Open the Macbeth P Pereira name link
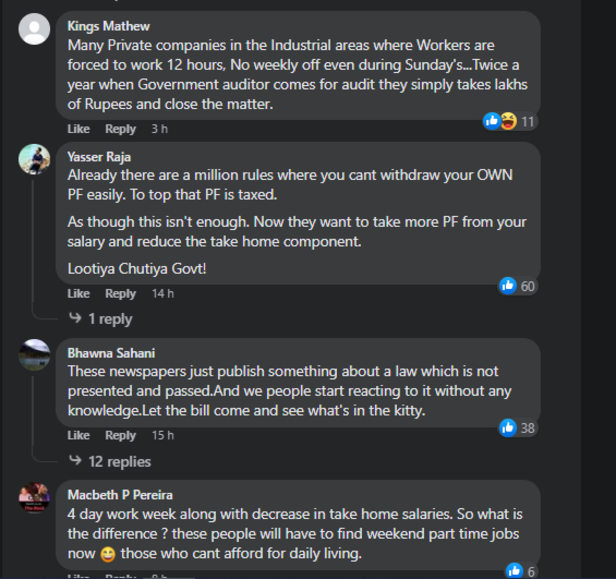Image resolution: width=616 pixels, height=579 pixels. point(120,495)
